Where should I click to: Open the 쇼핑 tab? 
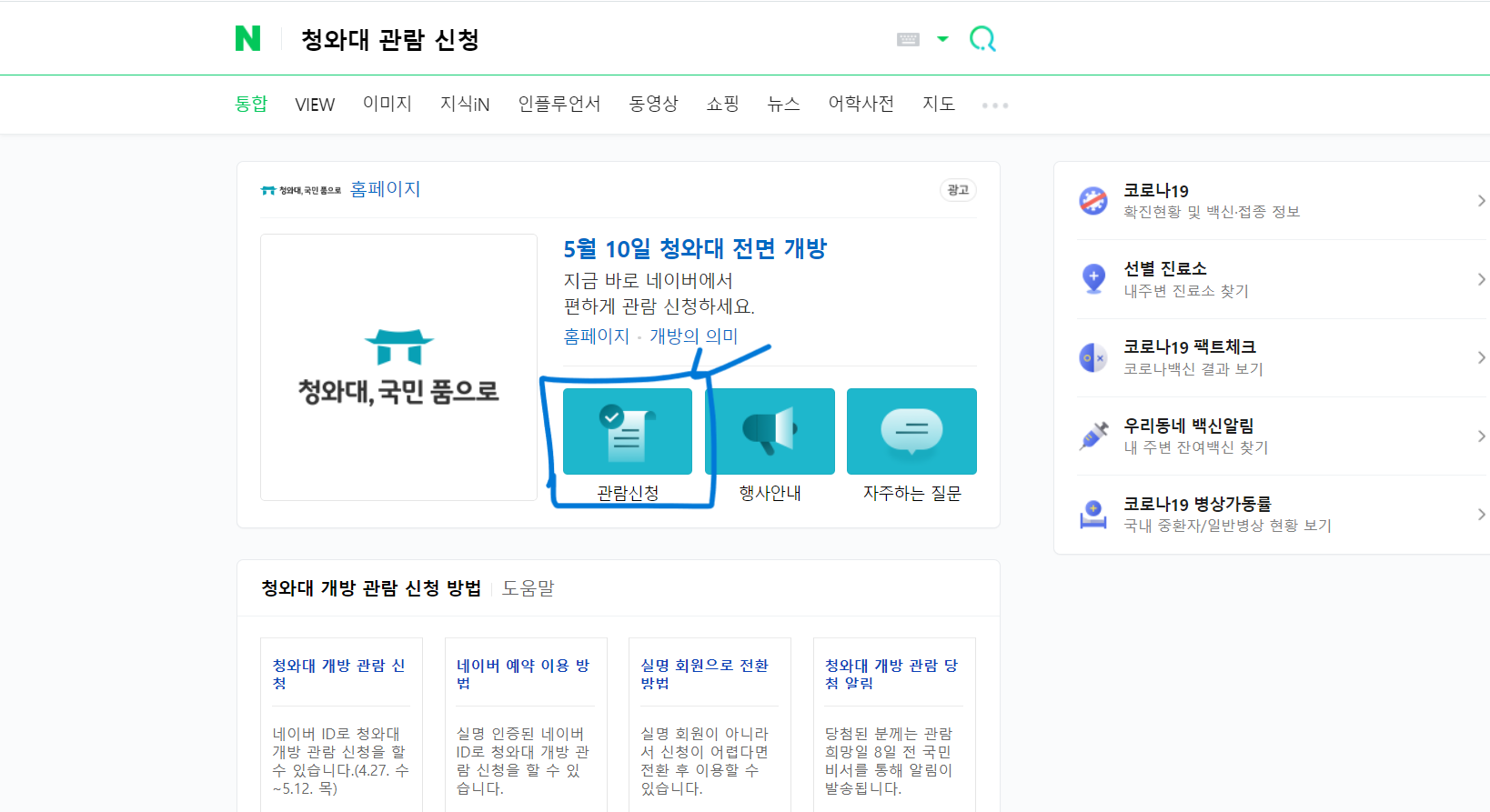click(x=722, y=104)
